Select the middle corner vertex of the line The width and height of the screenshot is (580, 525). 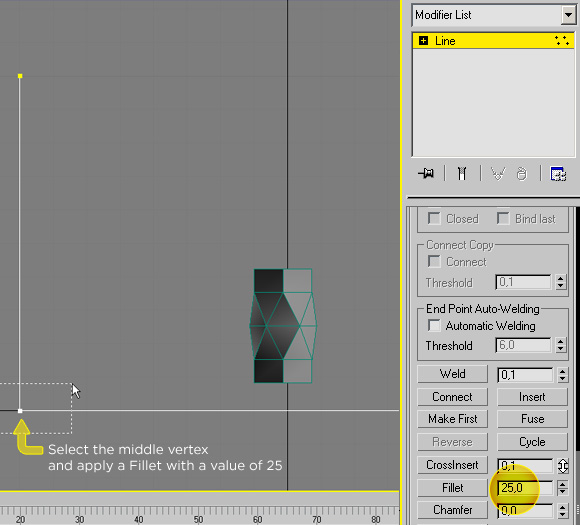point(20,411)
